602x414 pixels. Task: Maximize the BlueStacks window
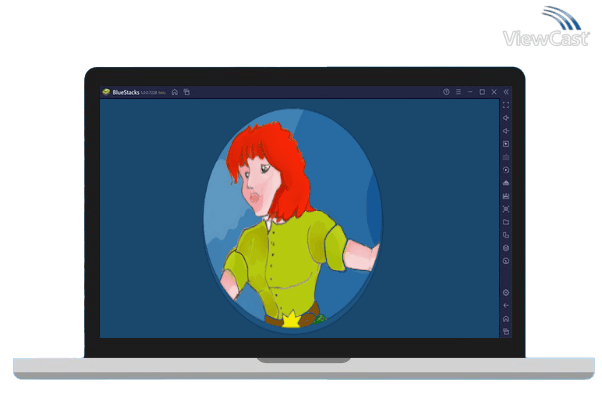(x=481, y=92)
